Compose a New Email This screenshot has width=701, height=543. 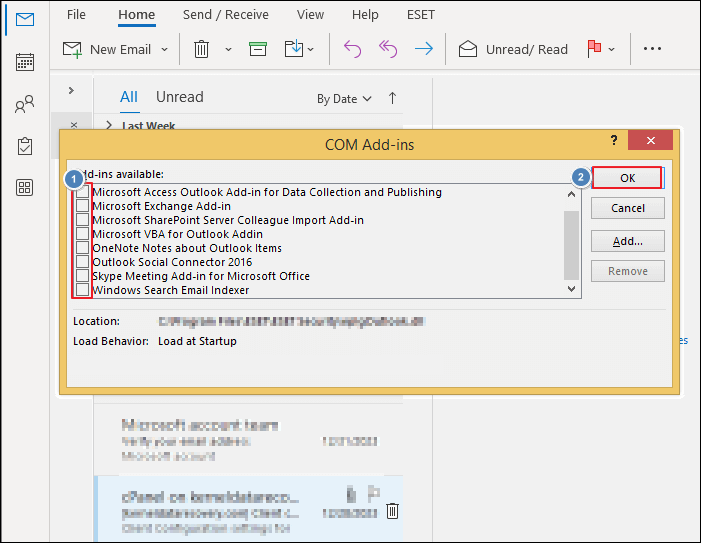pyautogui.click(x=107, y=49)
